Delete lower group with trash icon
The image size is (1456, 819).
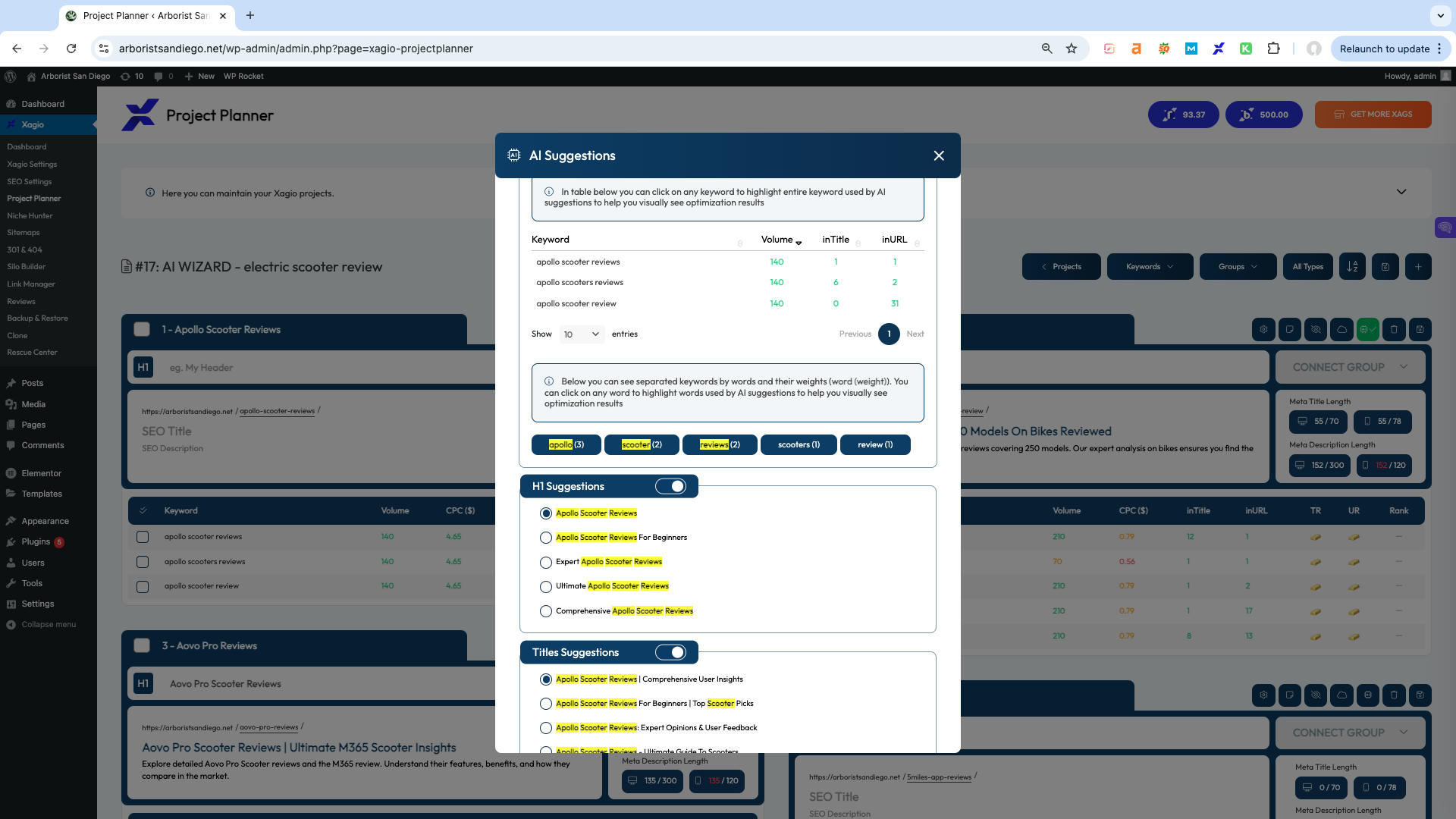(1394, 695)
